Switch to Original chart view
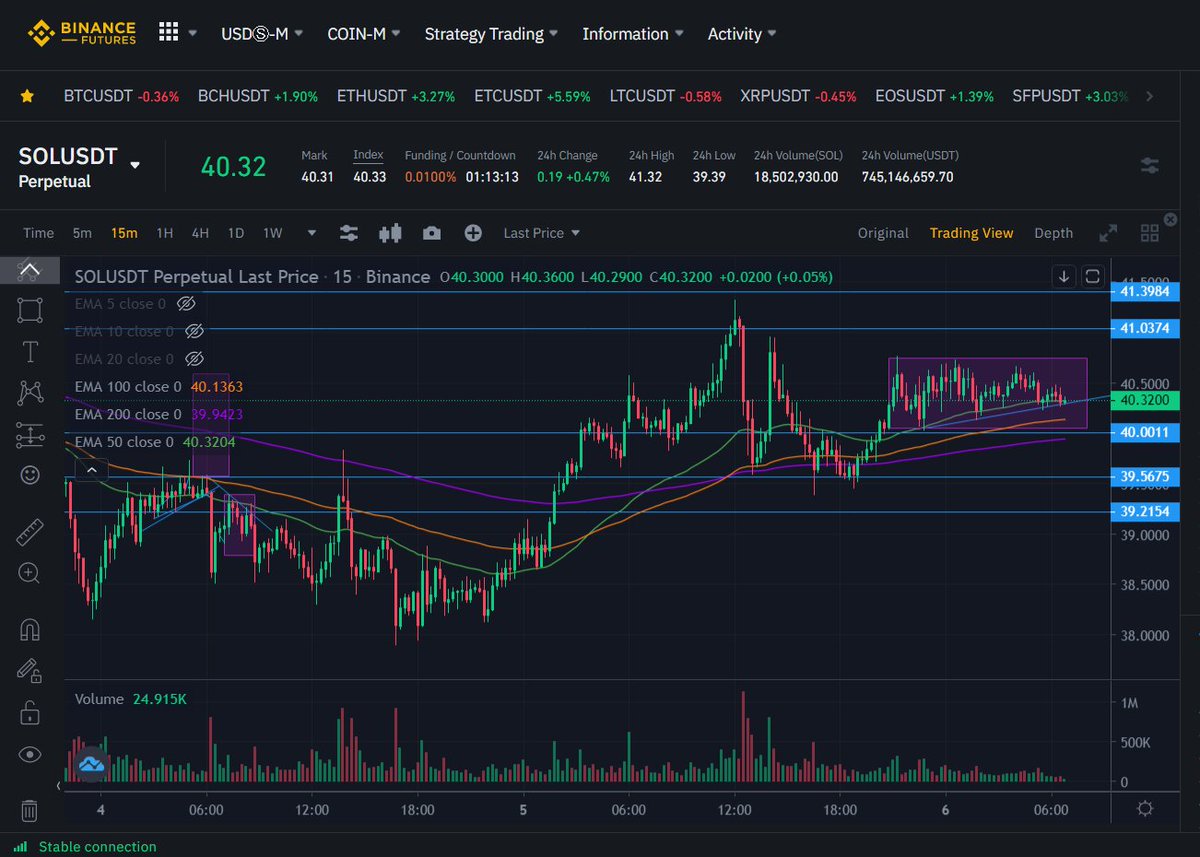Viewport: 1200px width, 857px height. tap(883, 233)
